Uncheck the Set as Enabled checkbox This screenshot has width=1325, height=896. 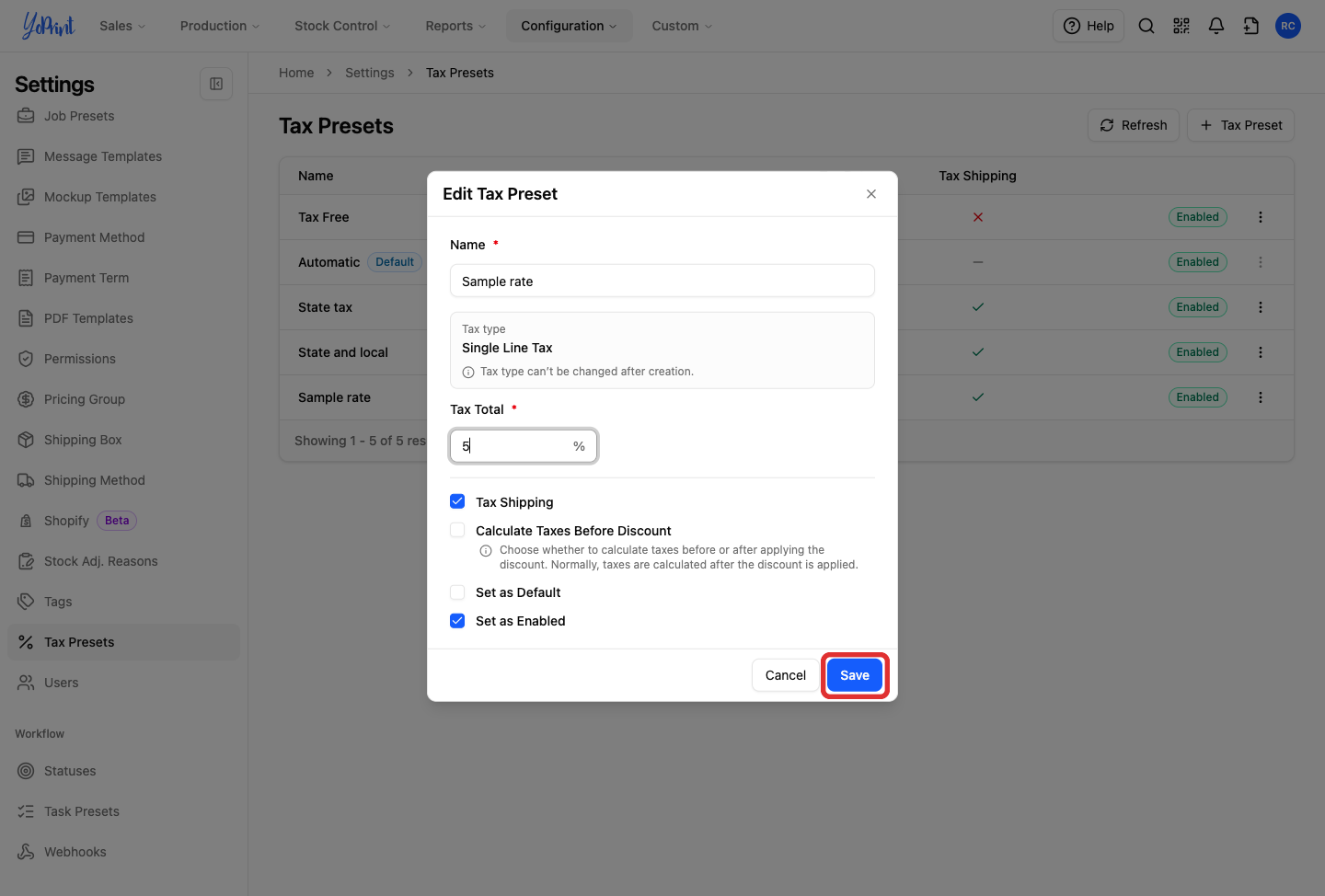[x=457, y=621]
